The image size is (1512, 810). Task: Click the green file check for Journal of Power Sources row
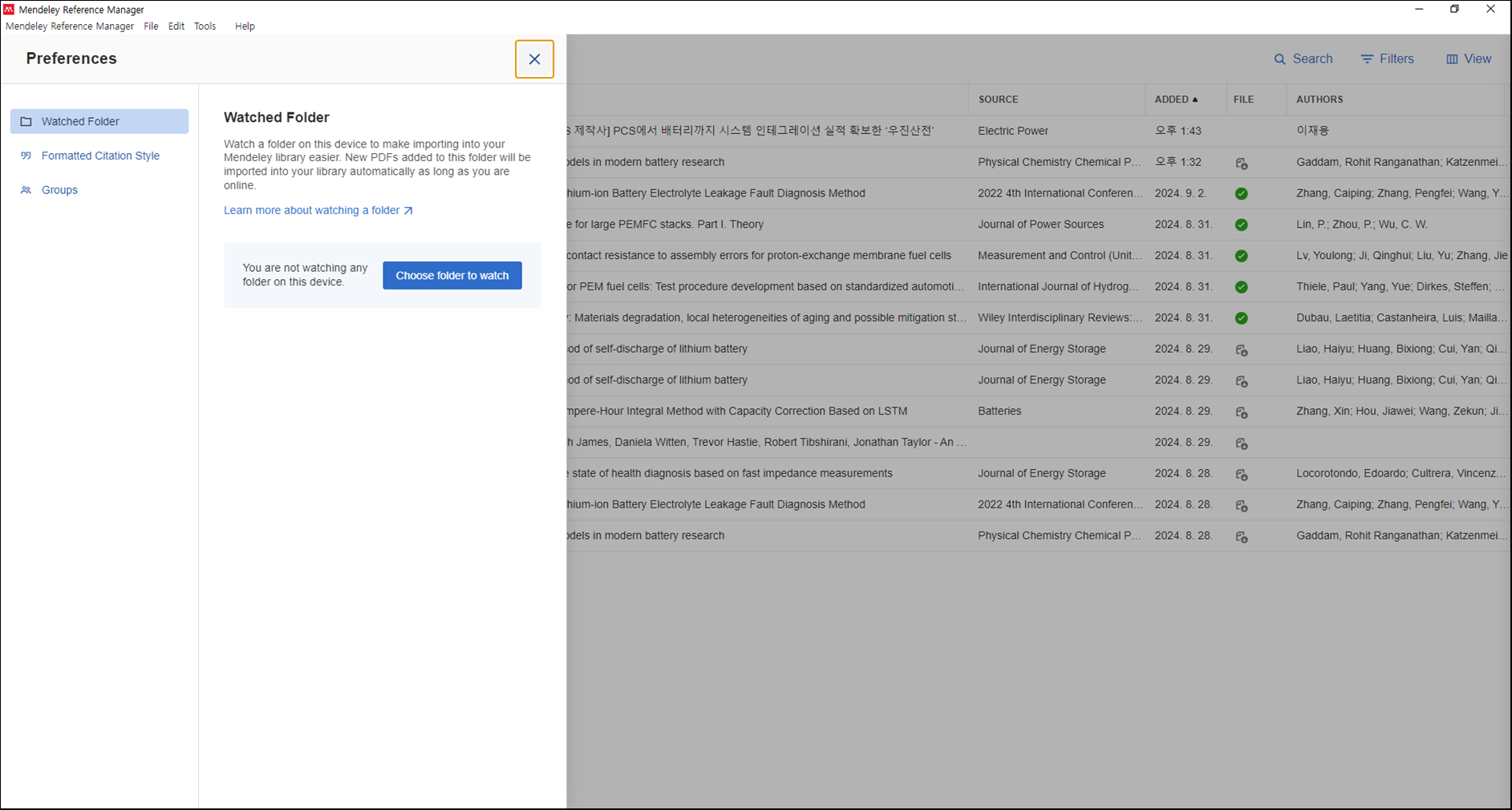(1242, 225)
